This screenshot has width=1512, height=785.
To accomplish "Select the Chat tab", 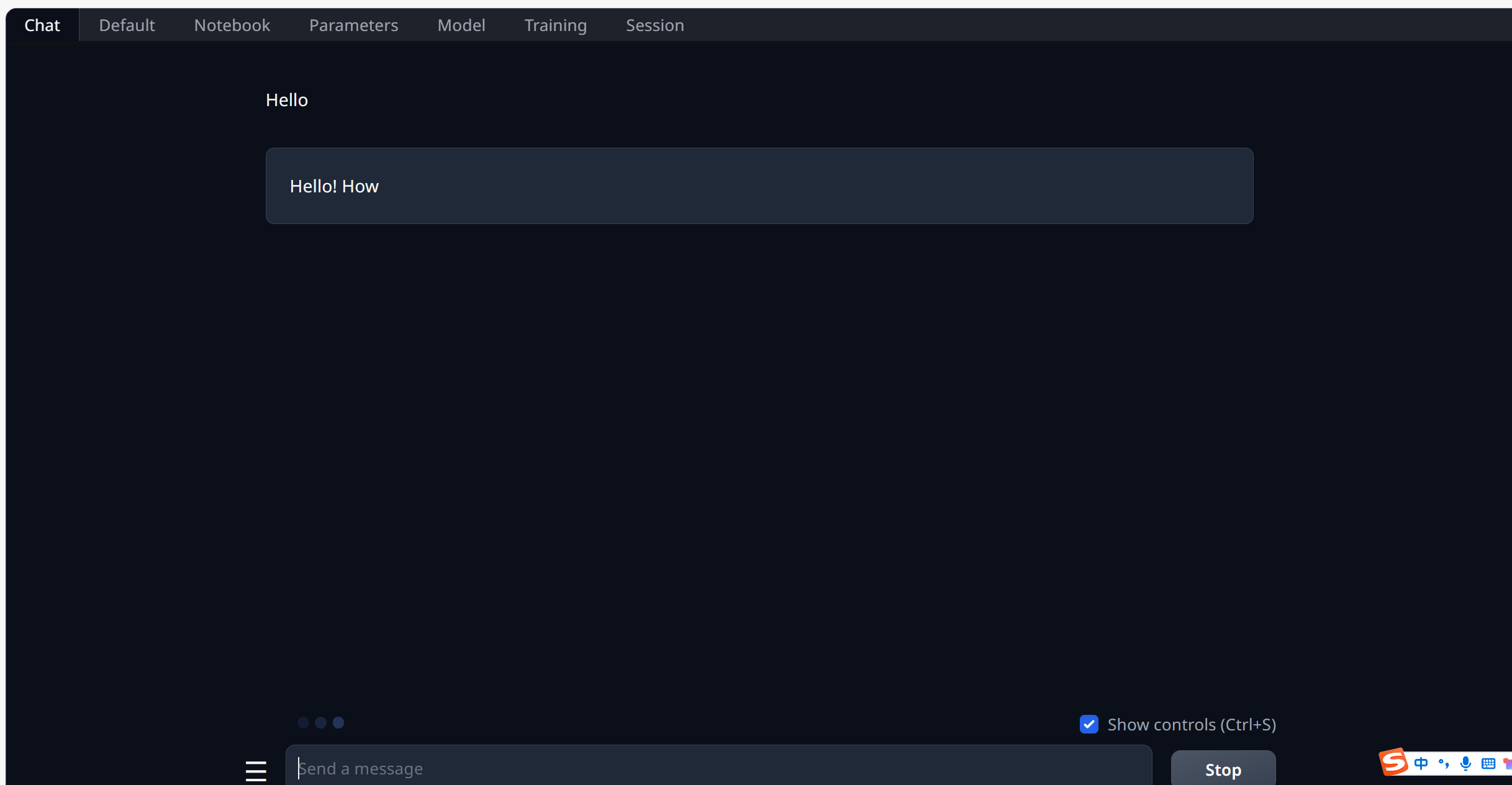I will coord(42,25).
